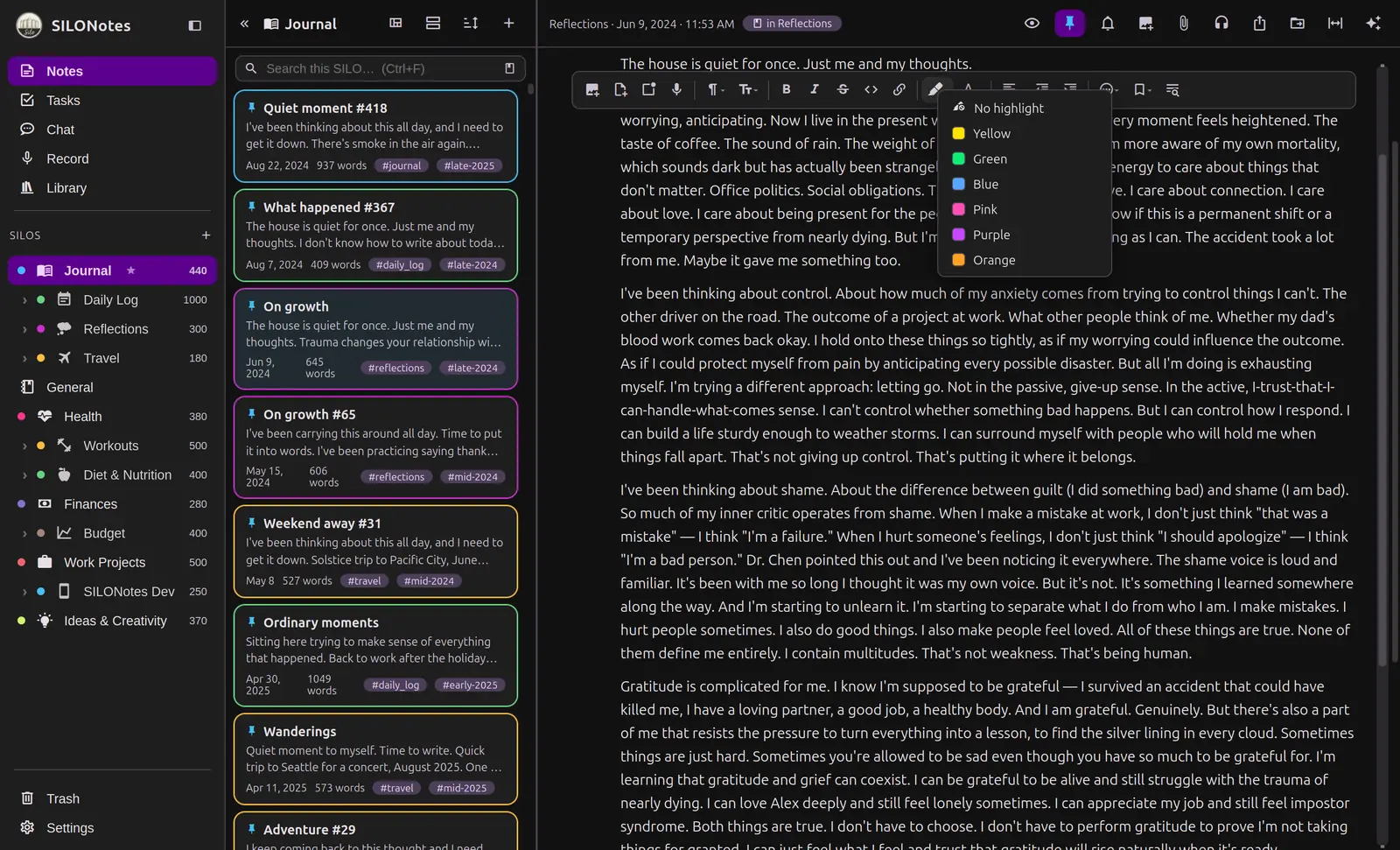Open Settings

click(112, 828)
